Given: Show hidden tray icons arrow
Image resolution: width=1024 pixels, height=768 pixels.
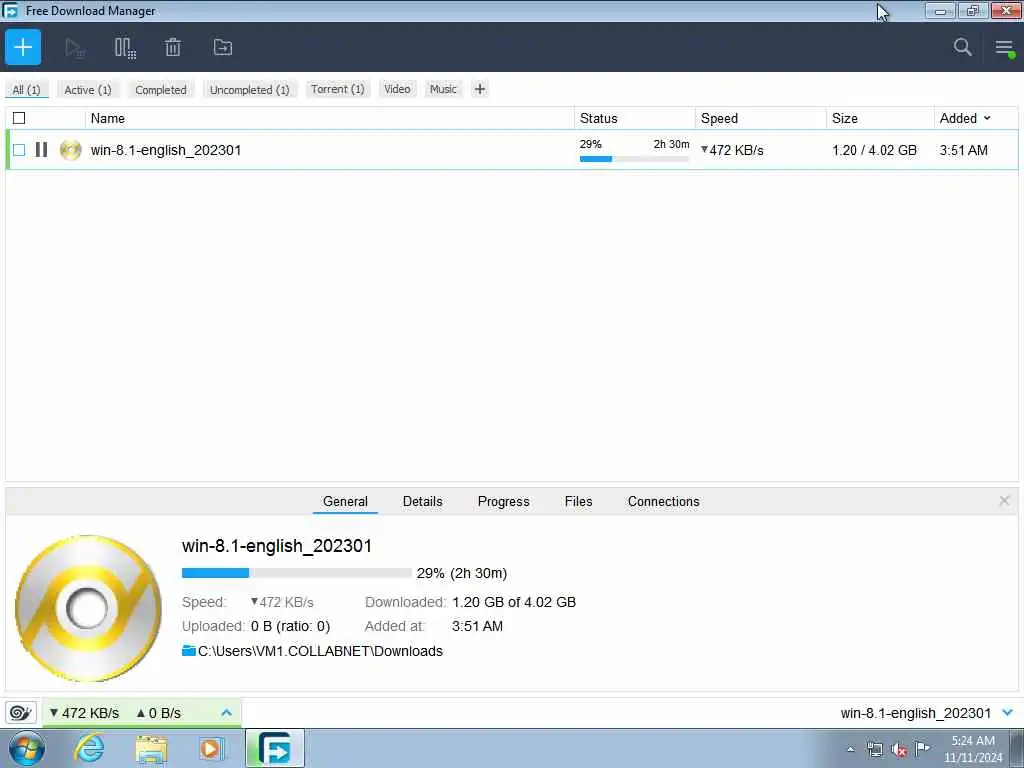Looking at the screenshot, I should (850, 750).
